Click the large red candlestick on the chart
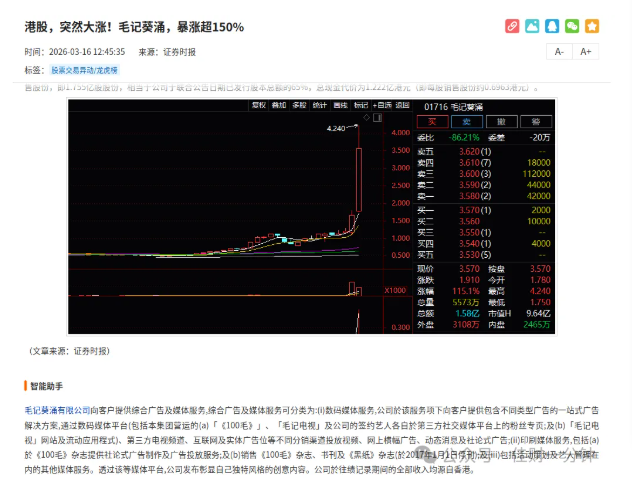This screenshot has height=499, width=632. pyautogui.click(x=359, y=179)
